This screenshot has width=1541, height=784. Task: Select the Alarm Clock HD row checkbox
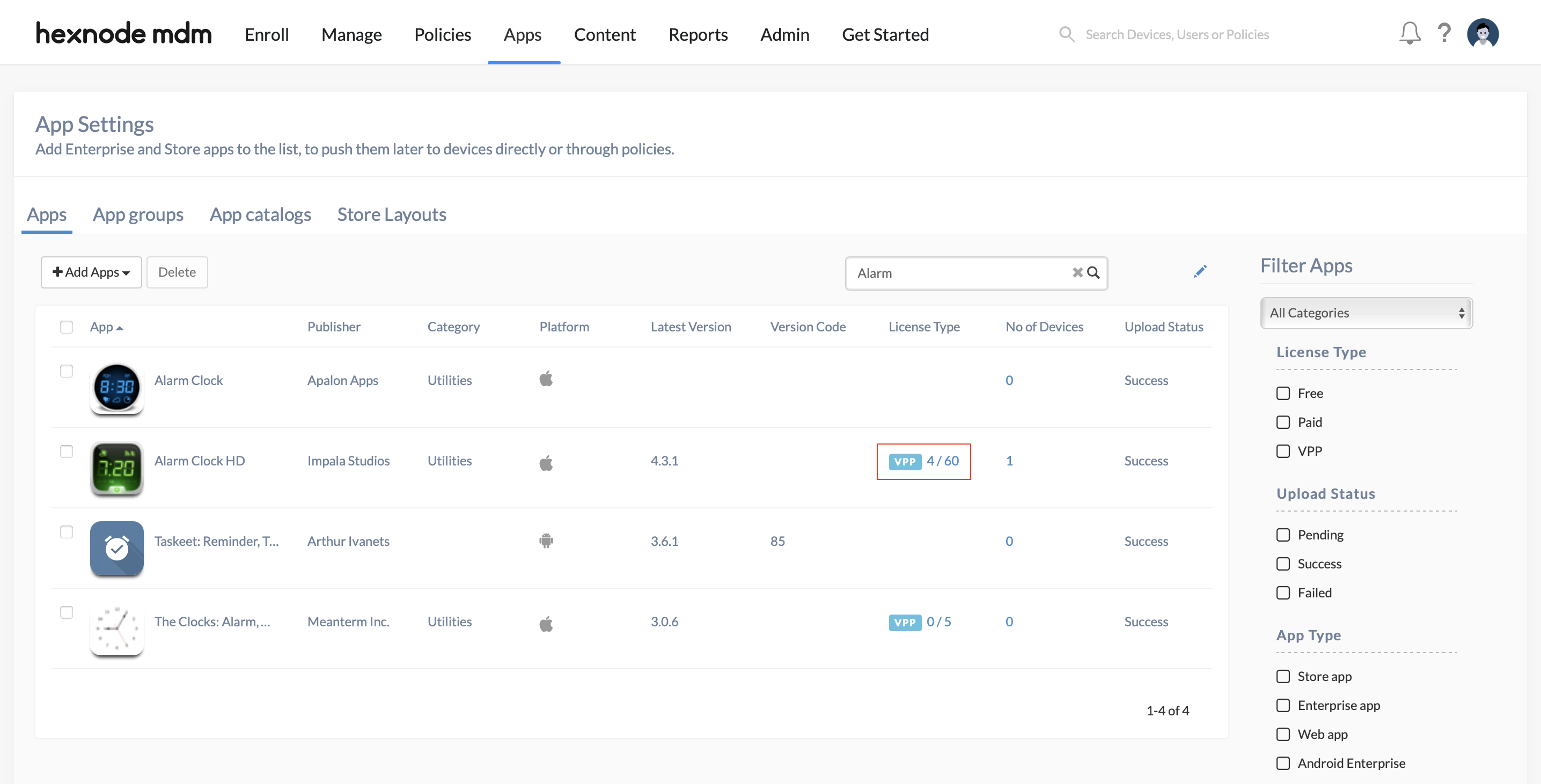coord(67,452)
